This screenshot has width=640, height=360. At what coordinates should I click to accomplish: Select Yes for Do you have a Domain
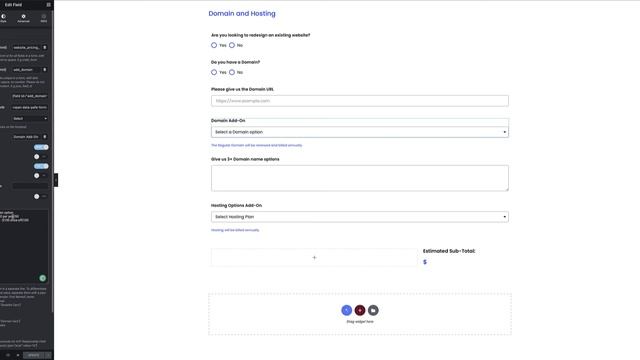(214, 72)
